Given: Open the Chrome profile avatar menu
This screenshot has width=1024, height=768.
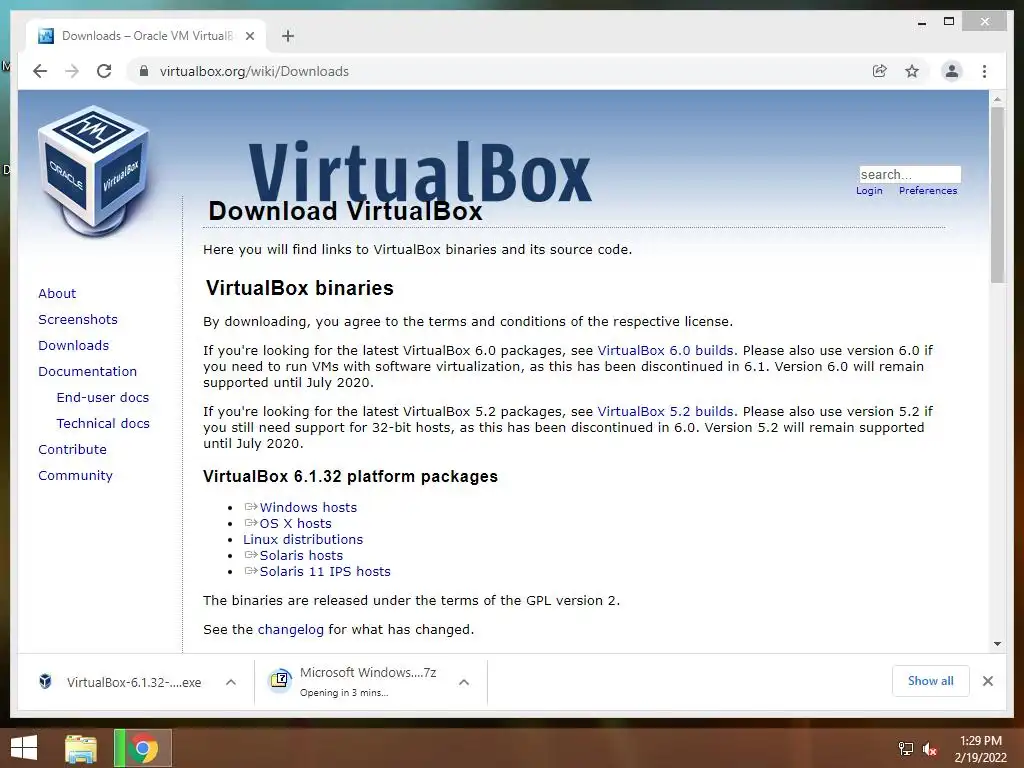Looking at the screenshot, I should coord(952,71).
